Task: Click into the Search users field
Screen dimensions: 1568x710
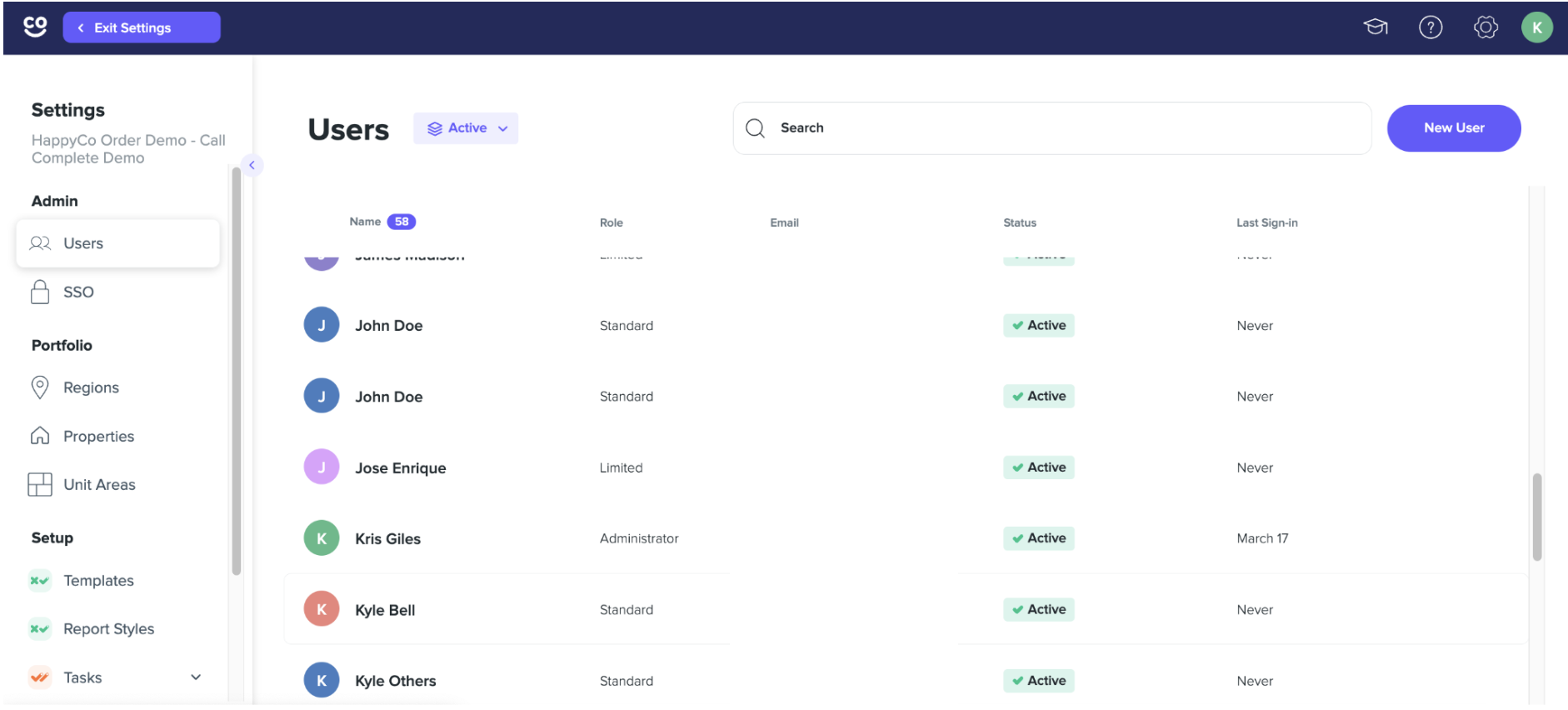Action: pos(1066,128)
